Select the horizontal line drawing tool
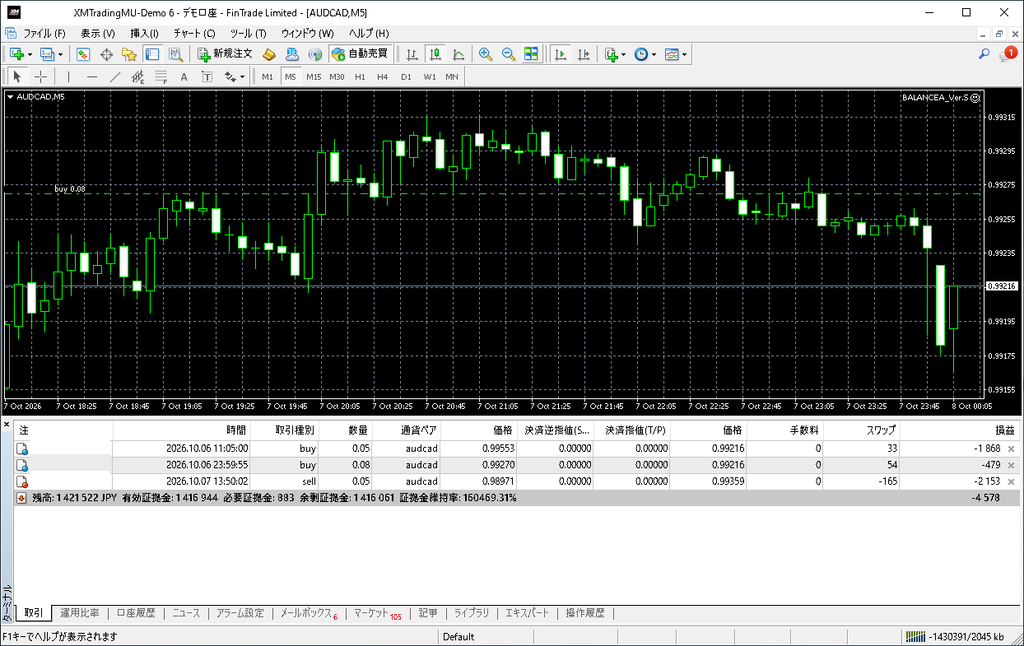Viewport: 1024px width, 646px height. [91, 76]
